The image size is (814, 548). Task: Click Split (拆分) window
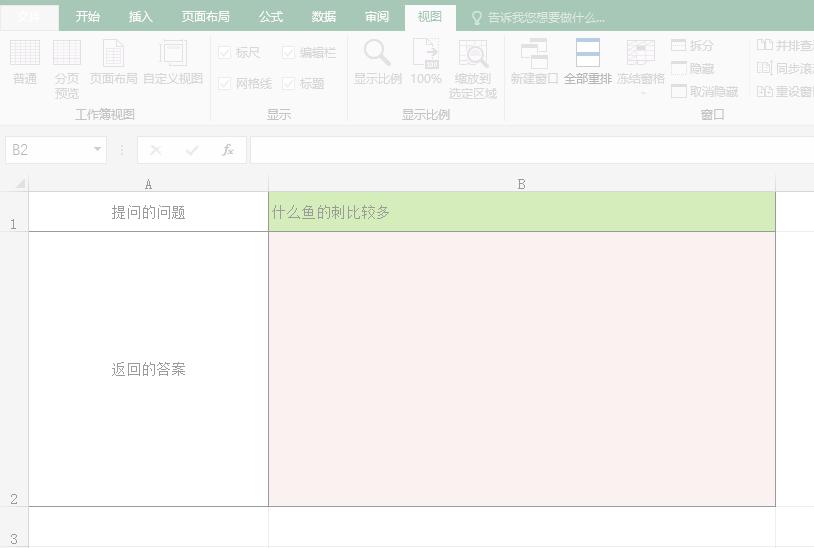693,46
